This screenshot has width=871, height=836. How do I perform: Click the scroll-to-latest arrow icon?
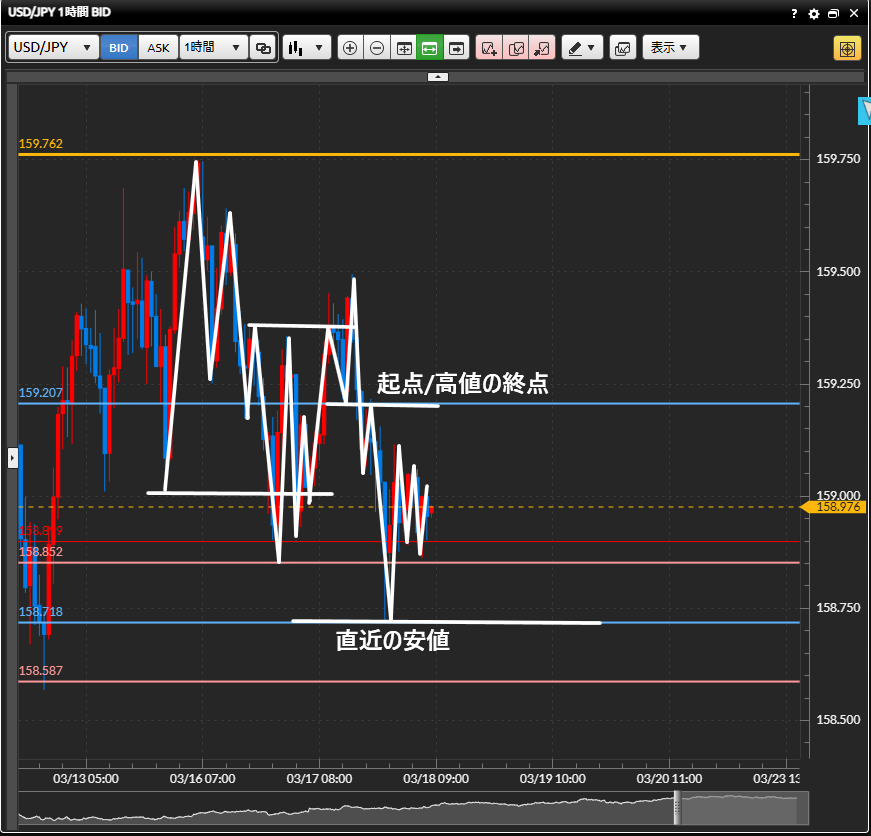pyautogui.click(x=456, y=47)
